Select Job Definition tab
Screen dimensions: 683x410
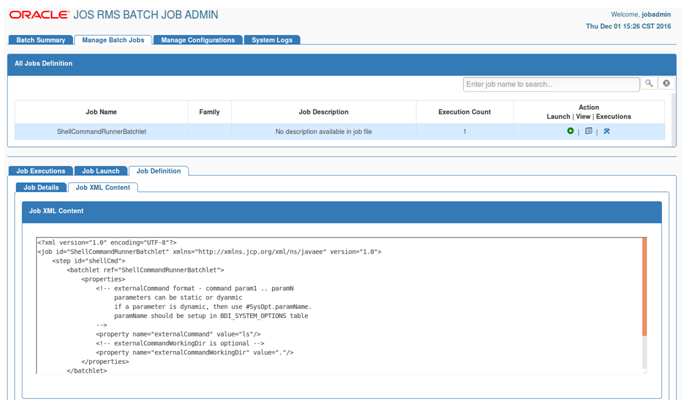pyautogui.click(x=159, y=171)
